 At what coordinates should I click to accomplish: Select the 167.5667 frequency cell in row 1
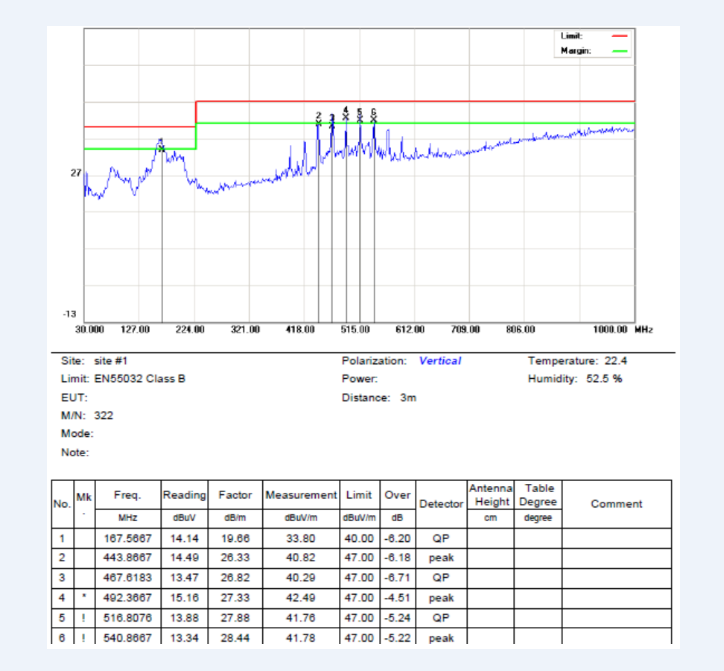[126, 537]
